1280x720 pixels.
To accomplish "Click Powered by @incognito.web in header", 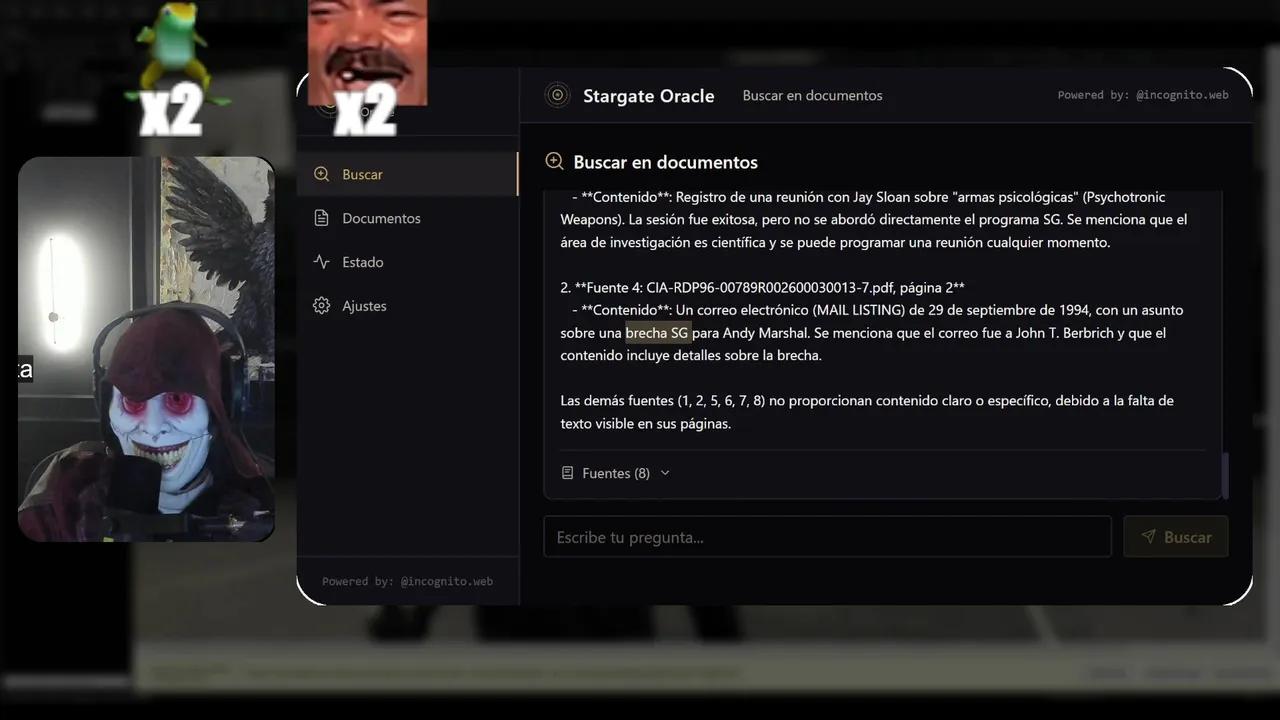I will tap(1143, 95).
